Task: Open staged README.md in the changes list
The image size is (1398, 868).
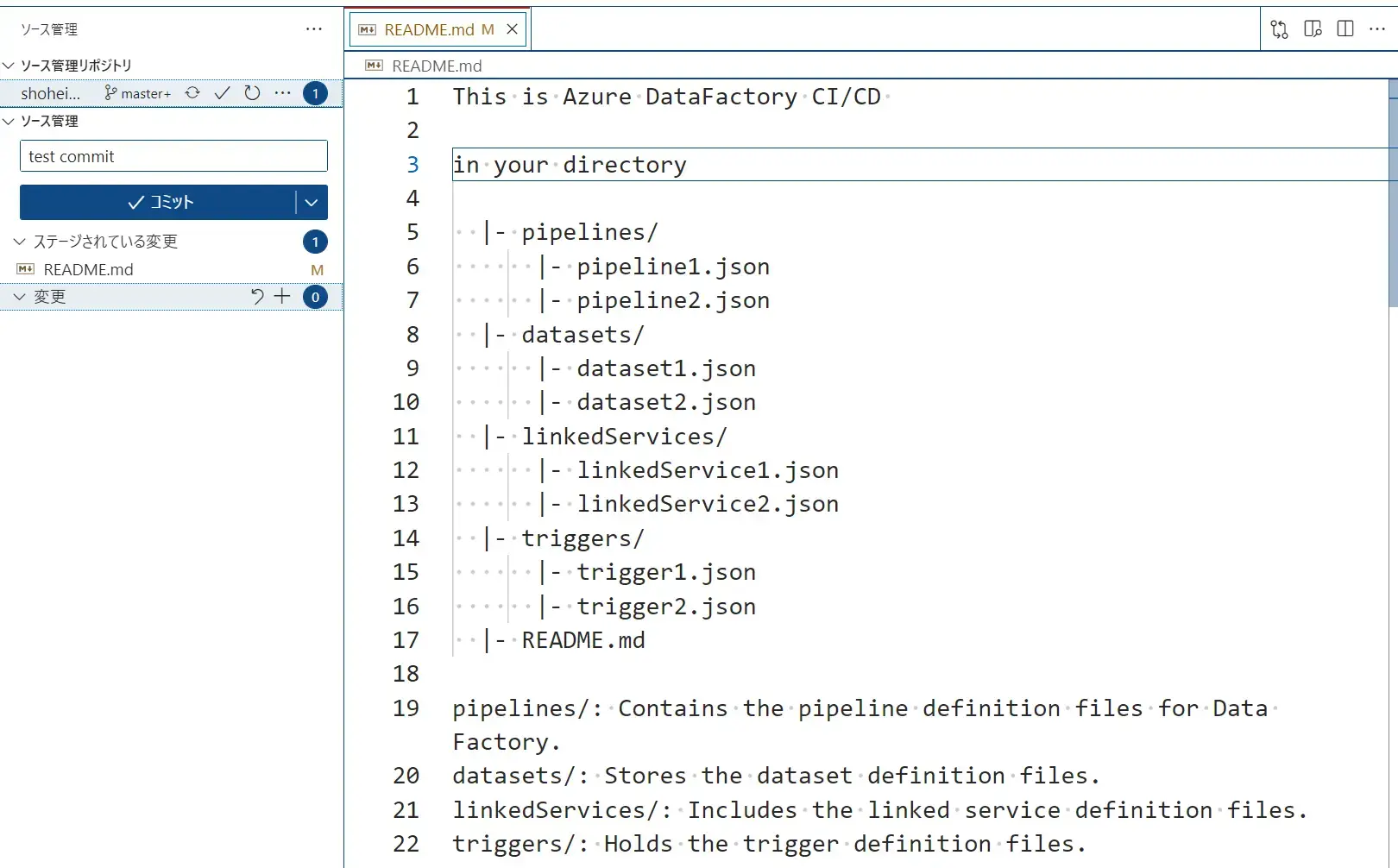Action: point(172,270)
